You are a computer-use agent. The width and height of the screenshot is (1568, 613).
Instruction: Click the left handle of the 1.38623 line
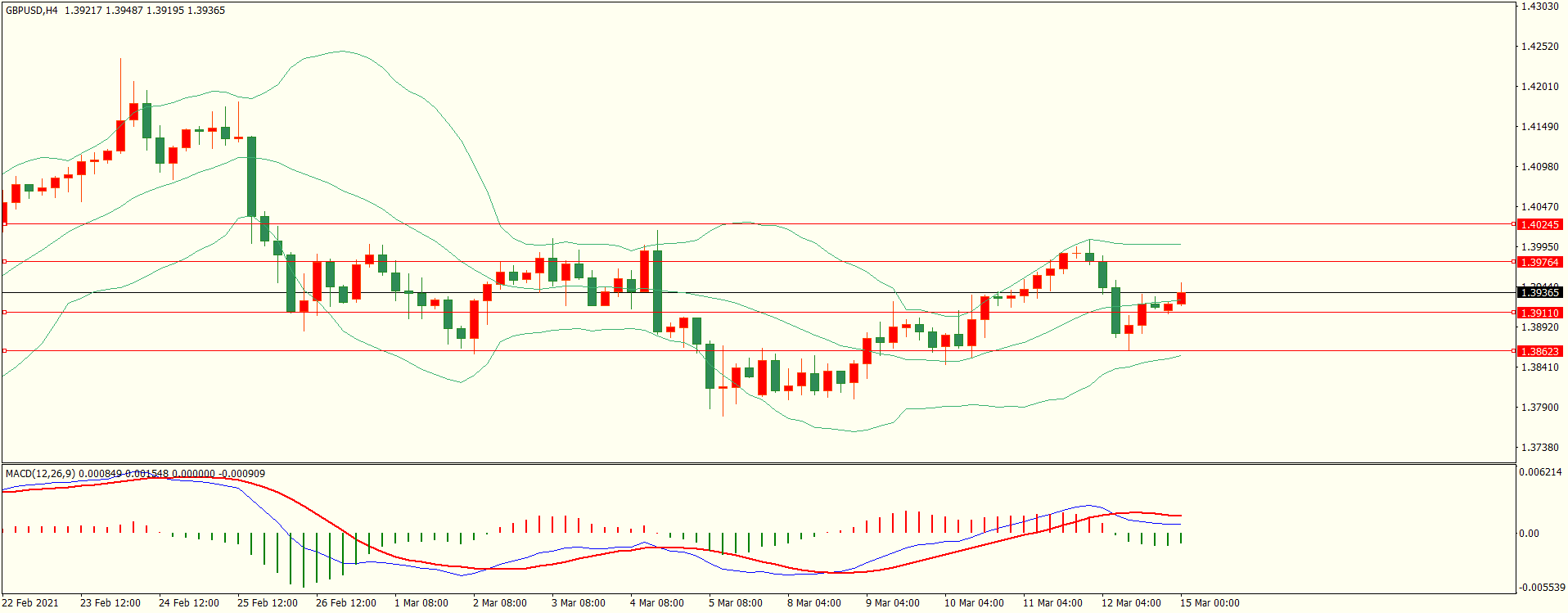click(x=4, y=350)
